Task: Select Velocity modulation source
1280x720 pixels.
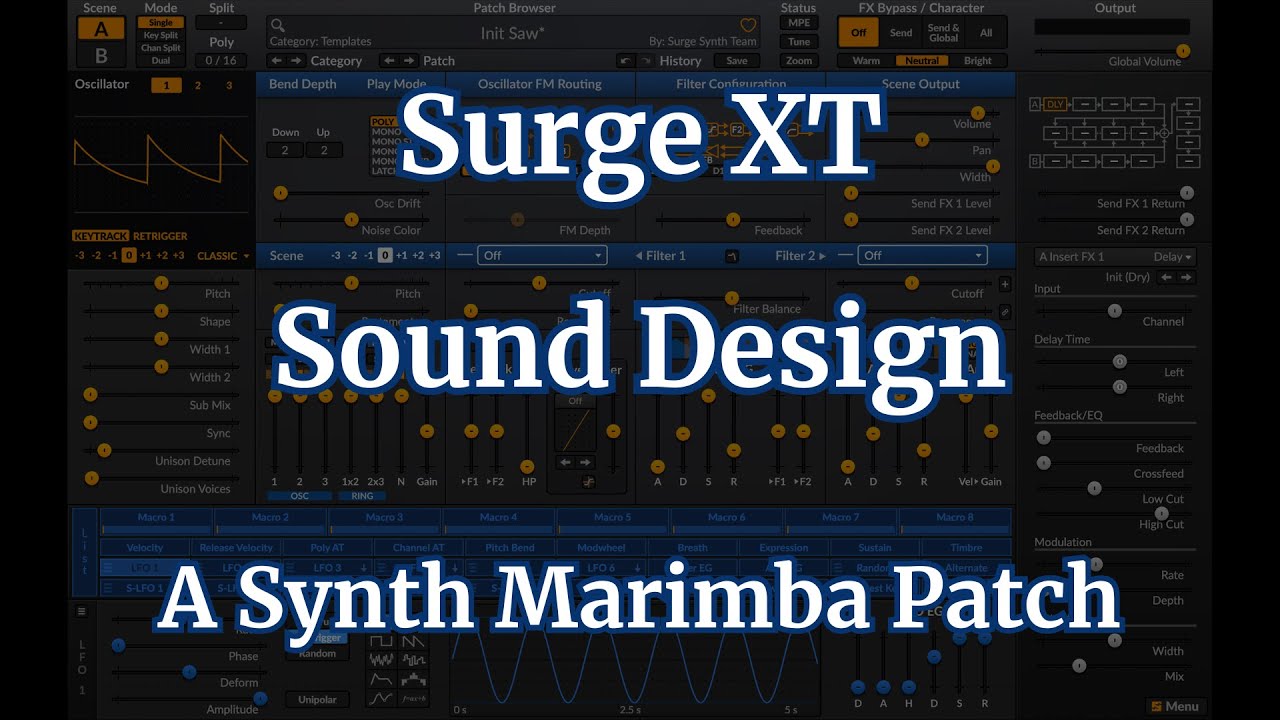Action: tap(145, 548)
